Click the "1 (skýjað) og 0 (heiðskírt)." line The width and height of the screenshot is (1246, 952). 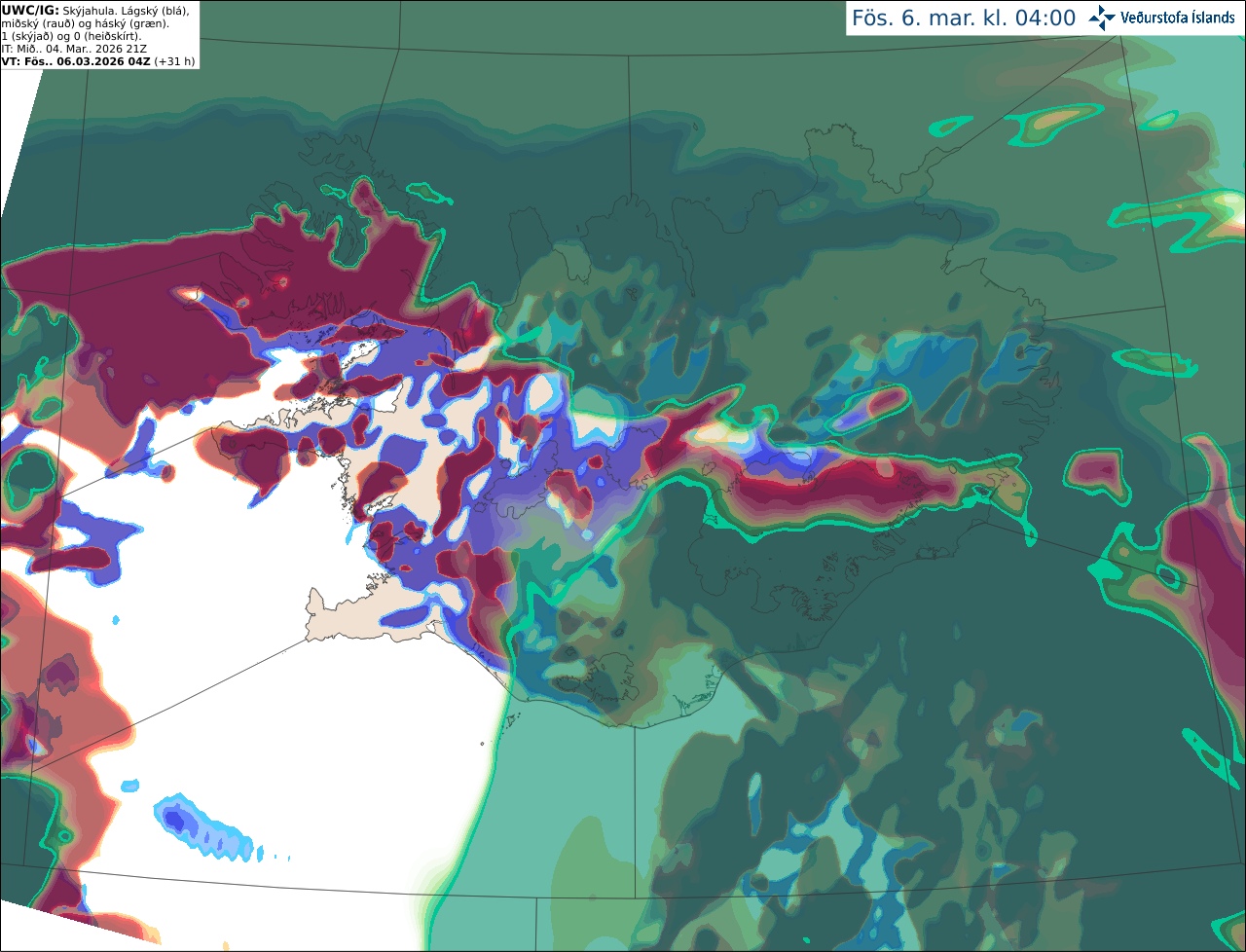(71, 36)
